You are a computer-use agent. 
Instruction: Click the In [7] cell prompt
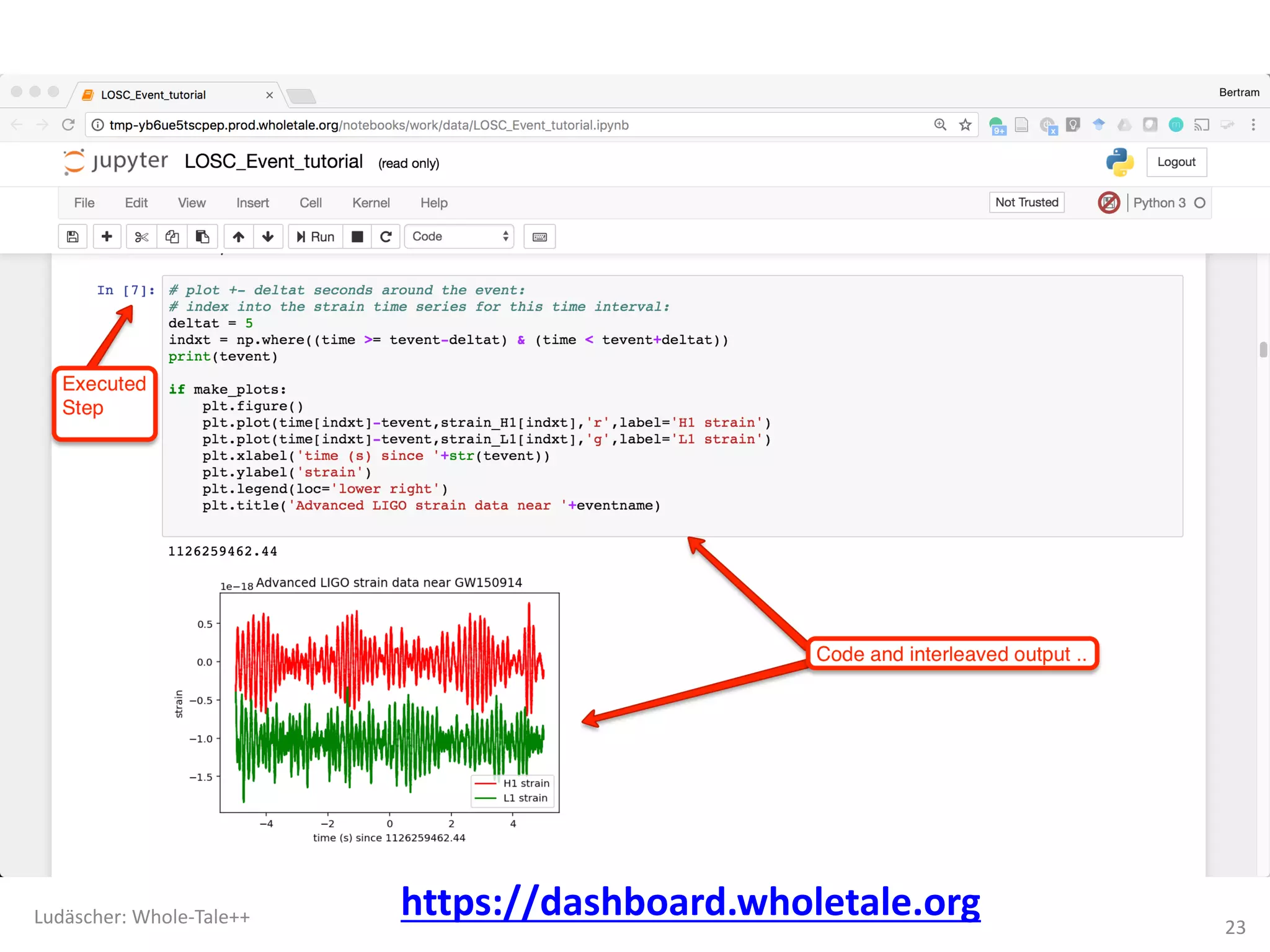point(126,290)
